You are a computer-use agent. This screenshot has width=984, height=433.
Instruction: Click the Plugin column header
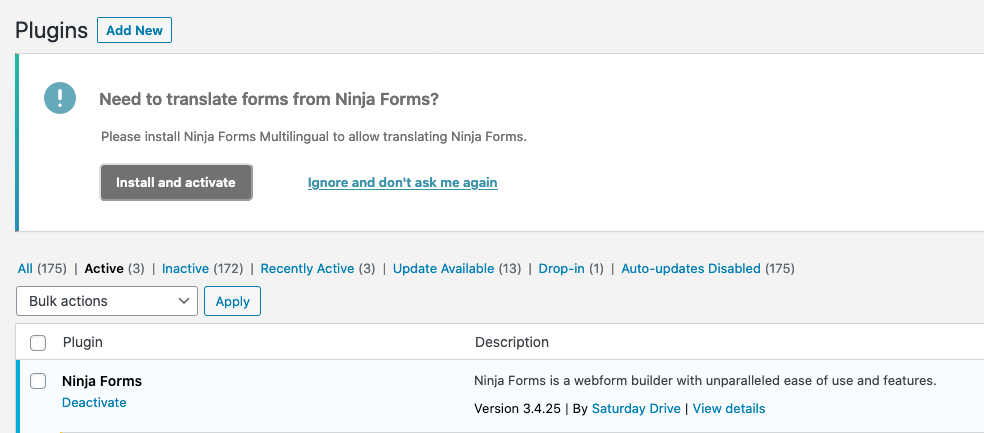83,342
